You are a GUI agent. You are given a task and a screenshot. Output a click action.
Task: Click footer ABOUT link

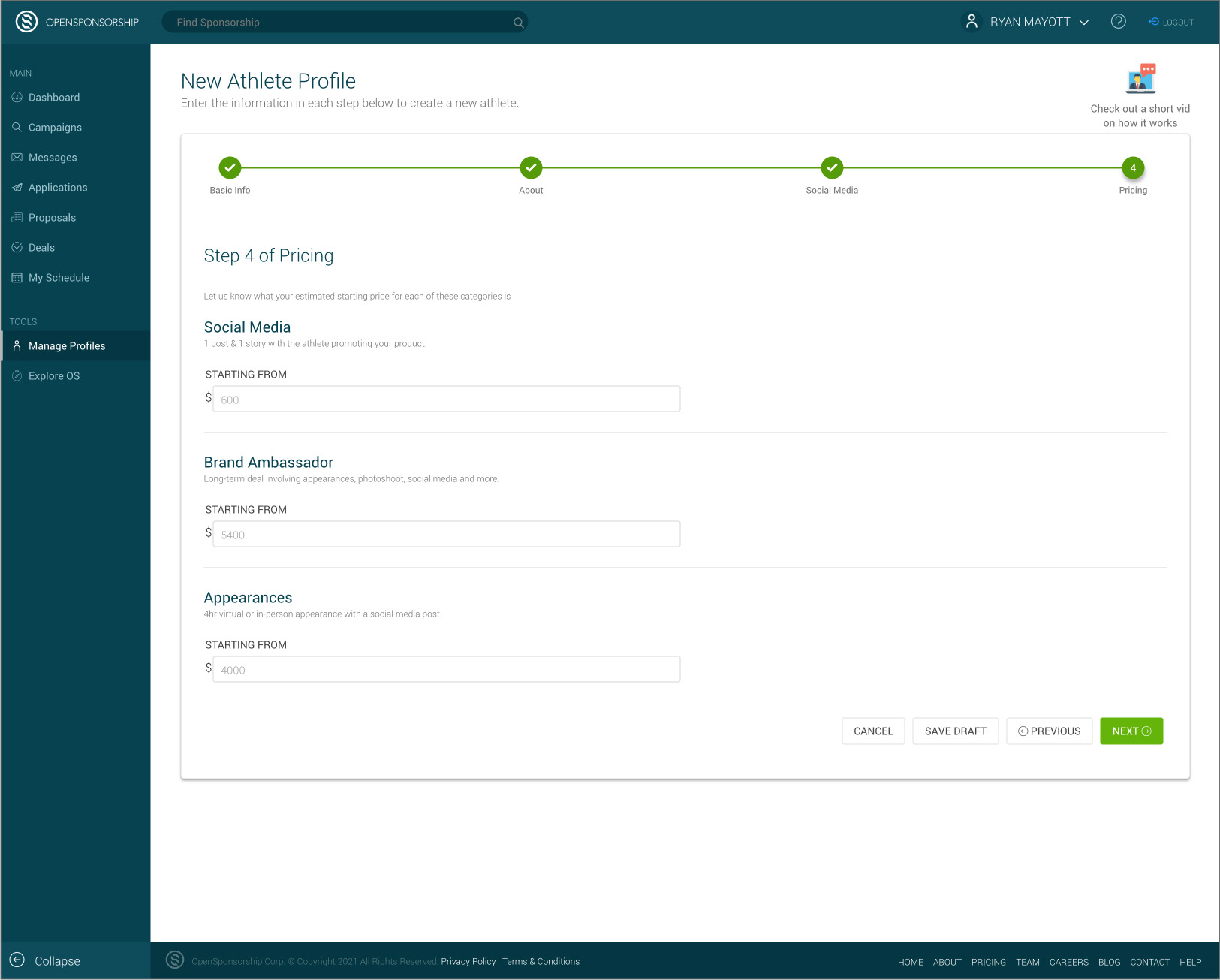[x=947, y=962]
